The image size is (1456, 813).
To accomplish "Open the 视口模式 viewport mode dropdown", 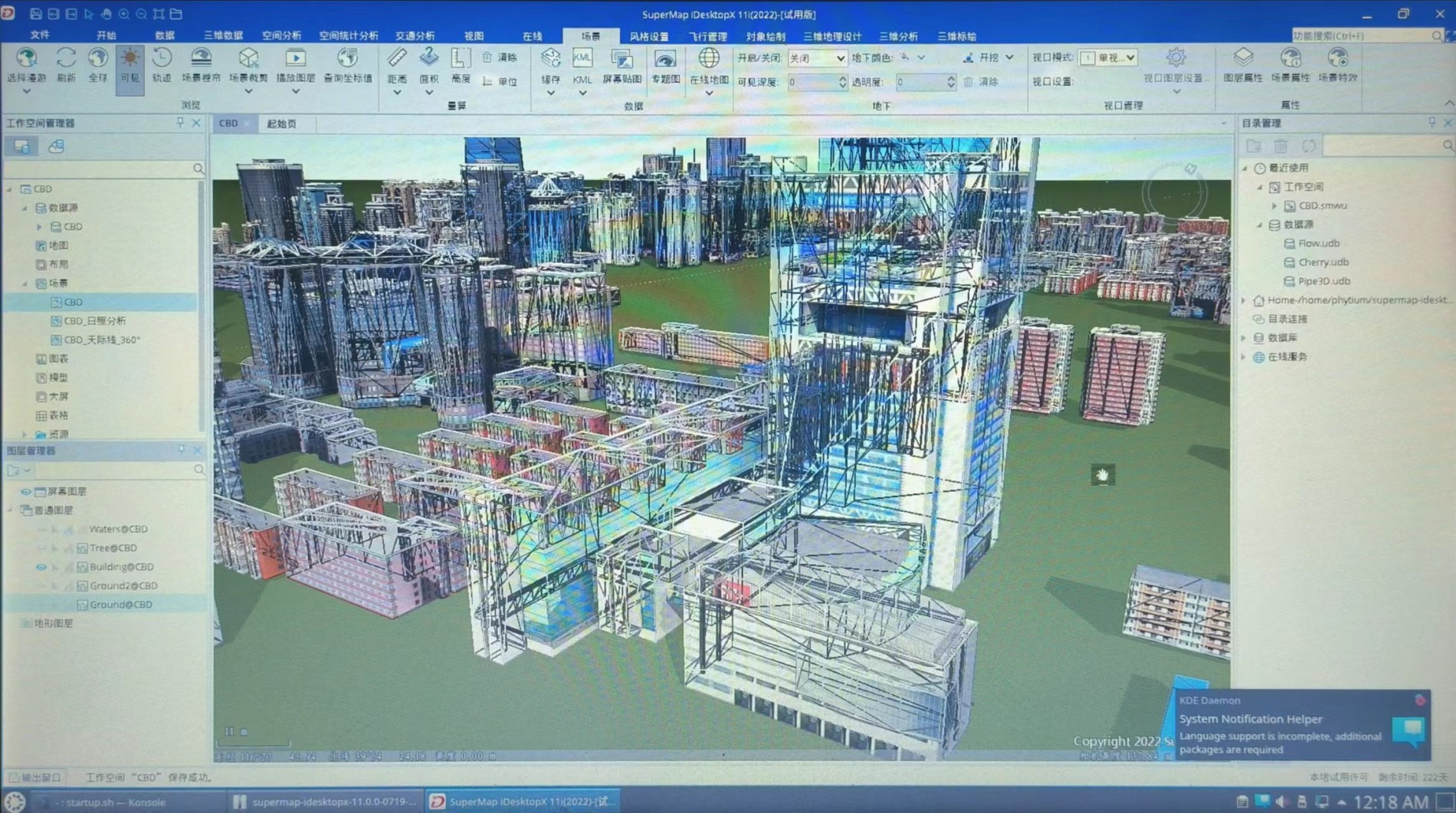I will (x=1108, y=58).
